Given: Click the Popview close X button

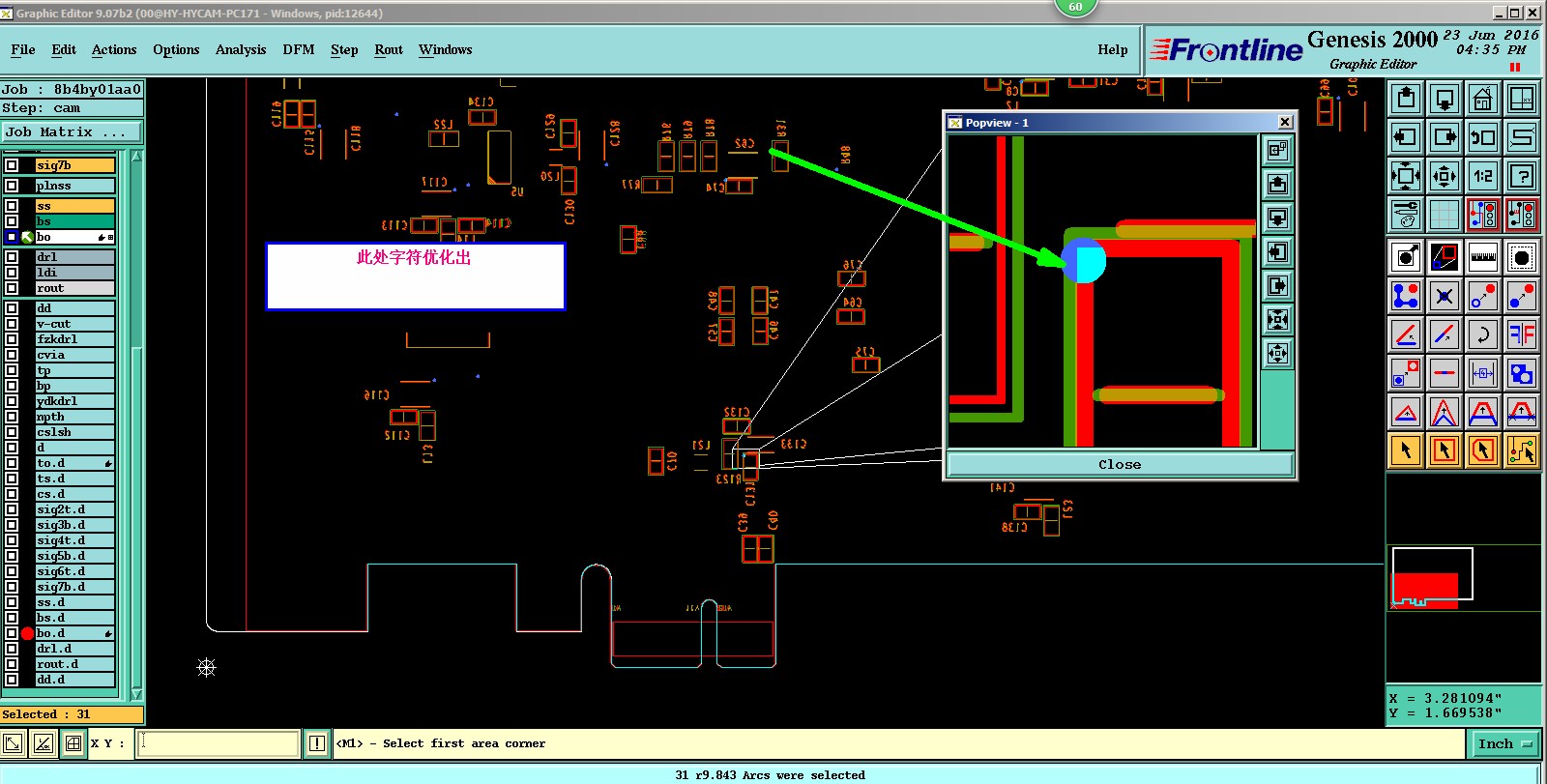Looking at the screenshot, I should click(1285, 122).
